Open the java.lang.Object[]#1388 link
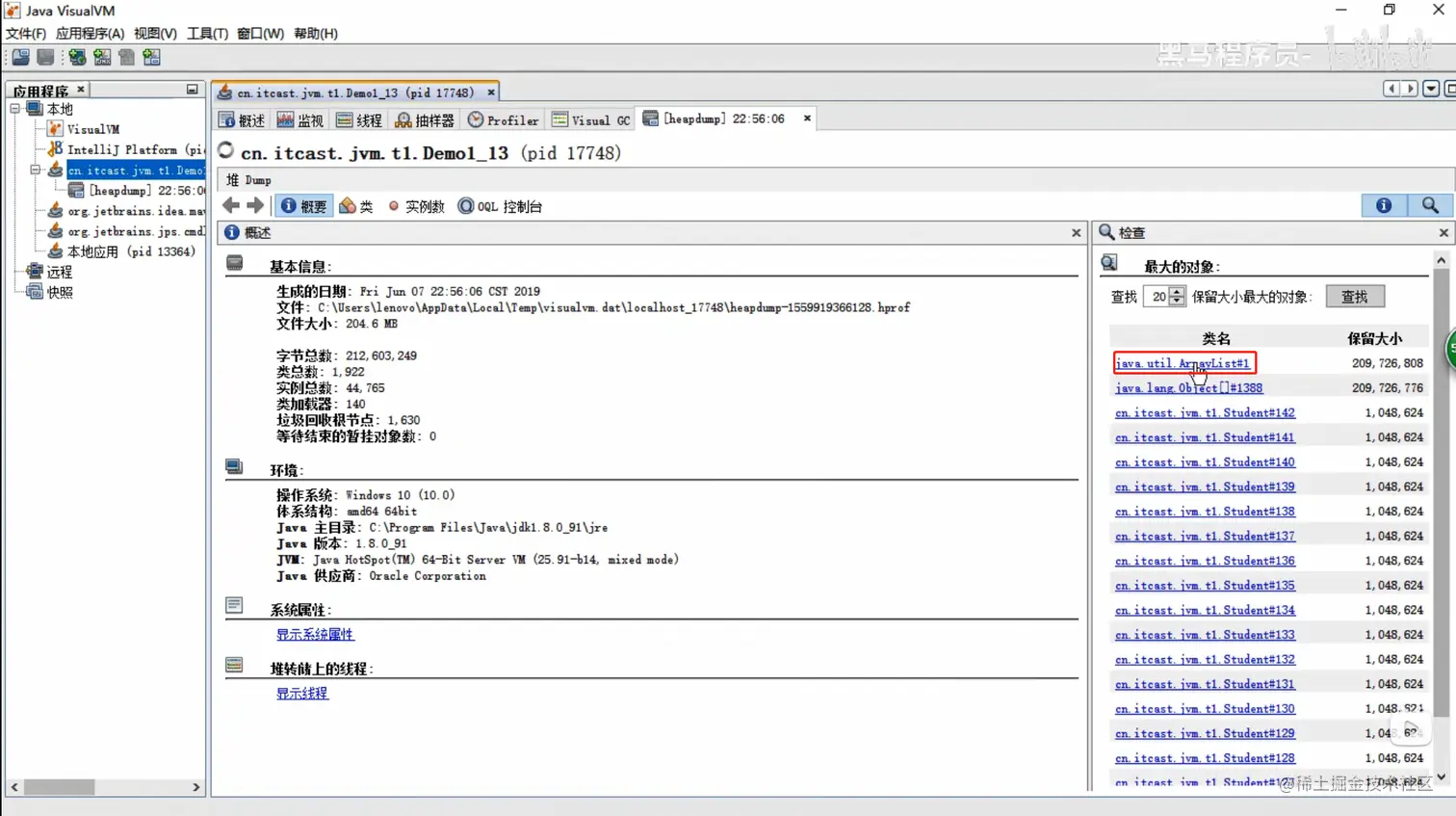 click(x=1188, y=388)
